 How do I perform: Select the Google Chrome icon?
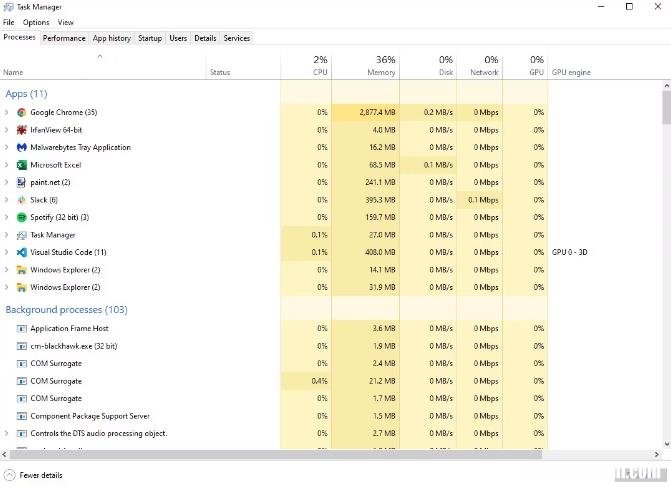21,113
